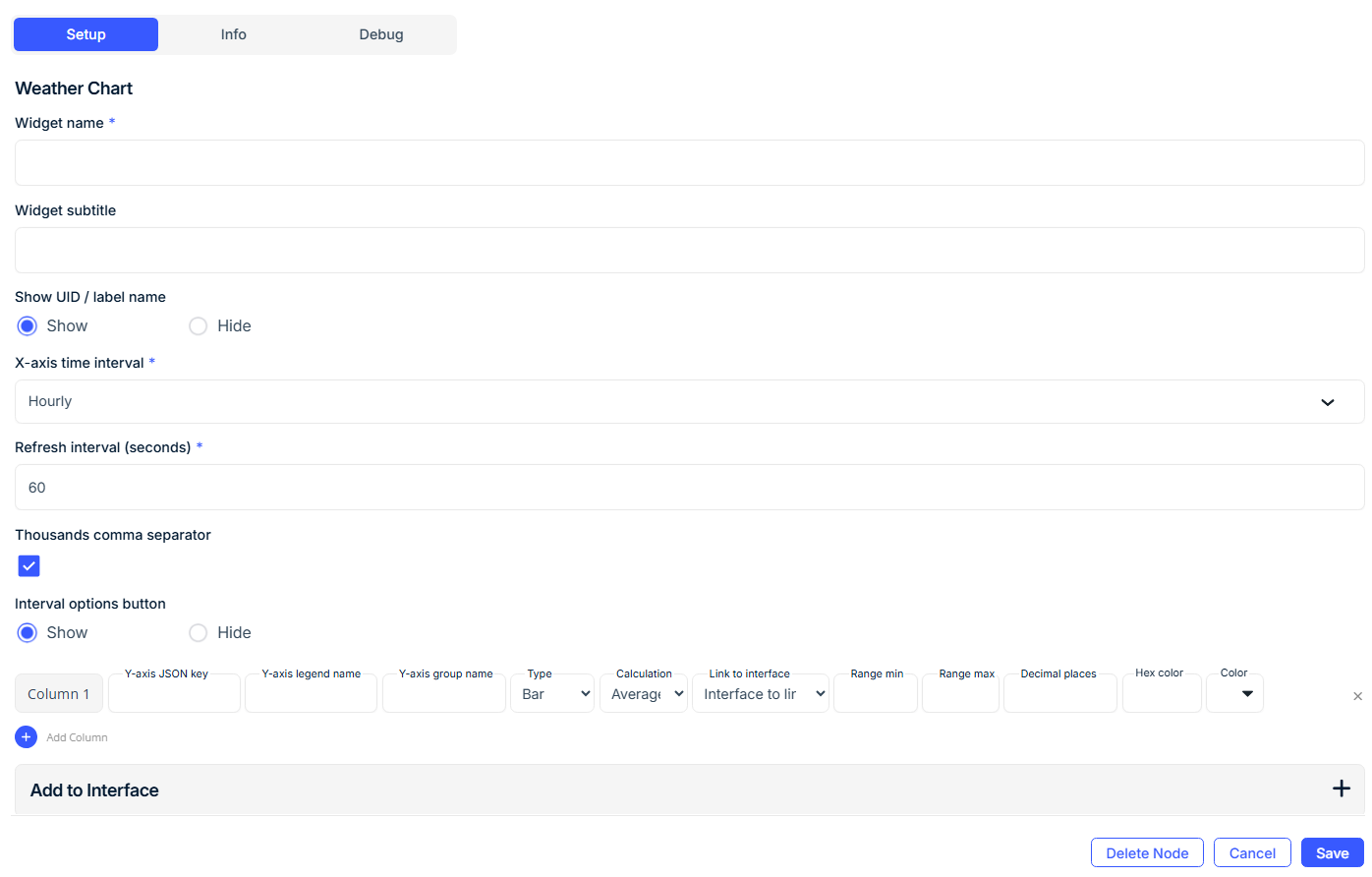Click the Y-axis group name field
The image size is (1372, 877).
coord(444,693)
